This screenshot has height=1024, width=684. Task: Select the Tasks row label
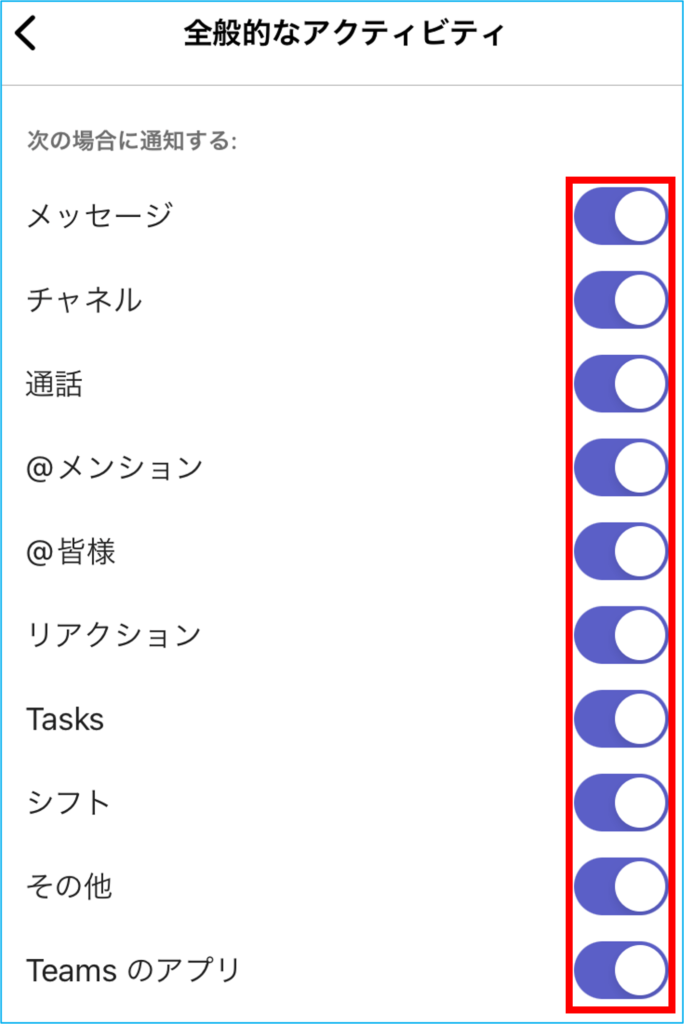[x=65, y=720]
